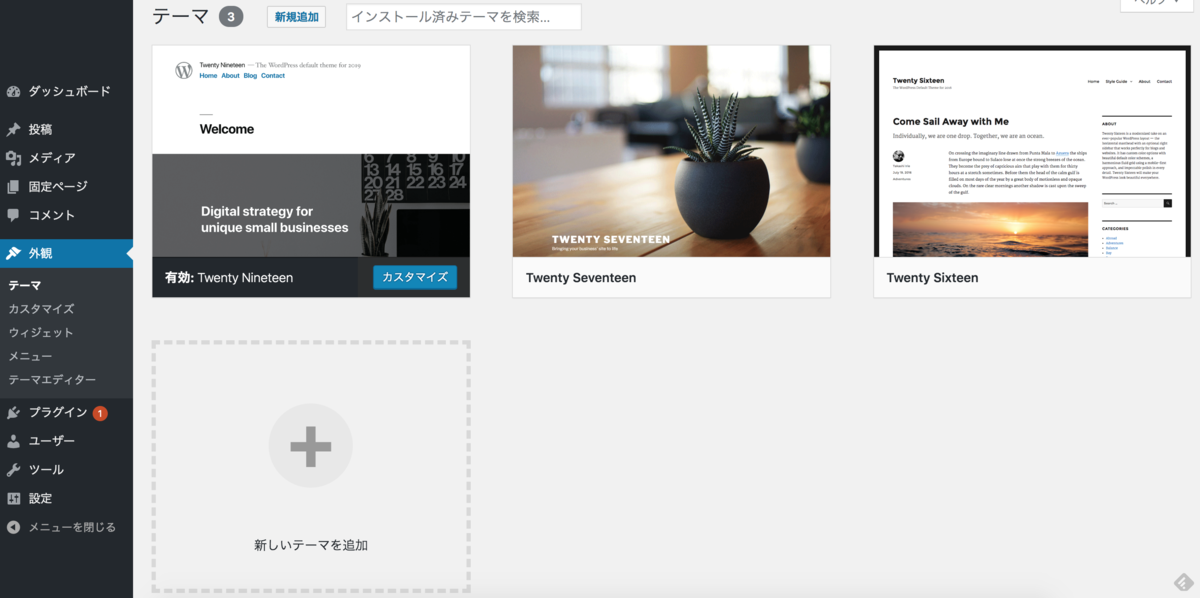Focus the installed themes search field

pos(463,17)
